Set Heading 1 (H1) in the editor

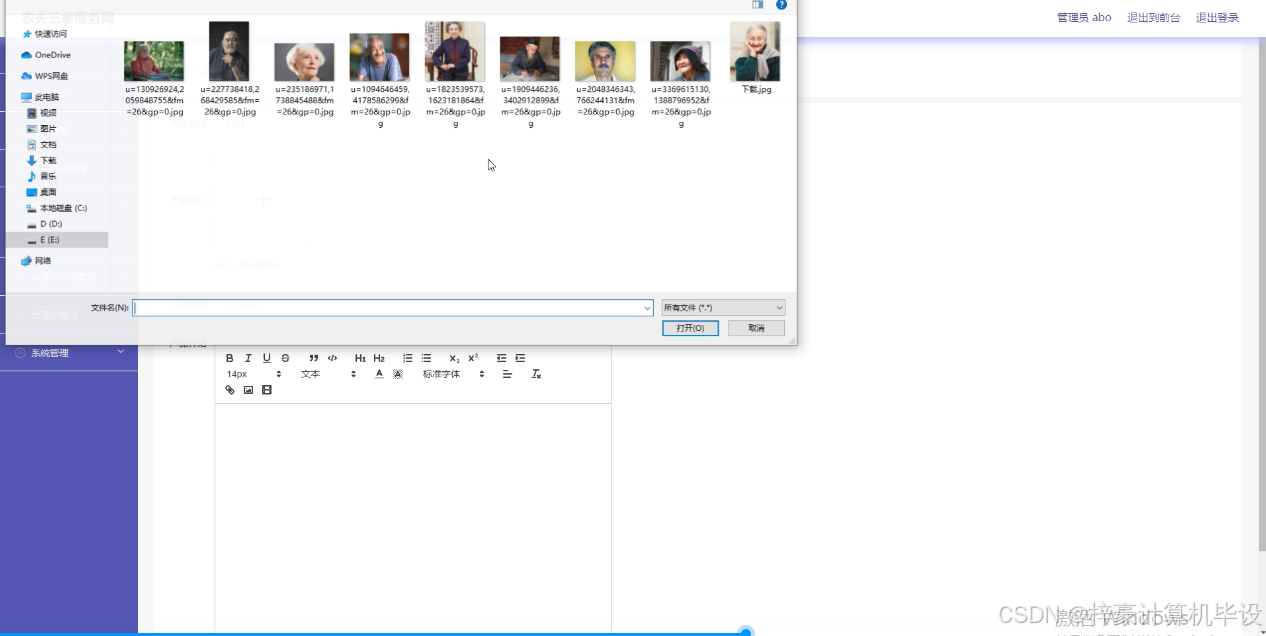pos(361,358)
